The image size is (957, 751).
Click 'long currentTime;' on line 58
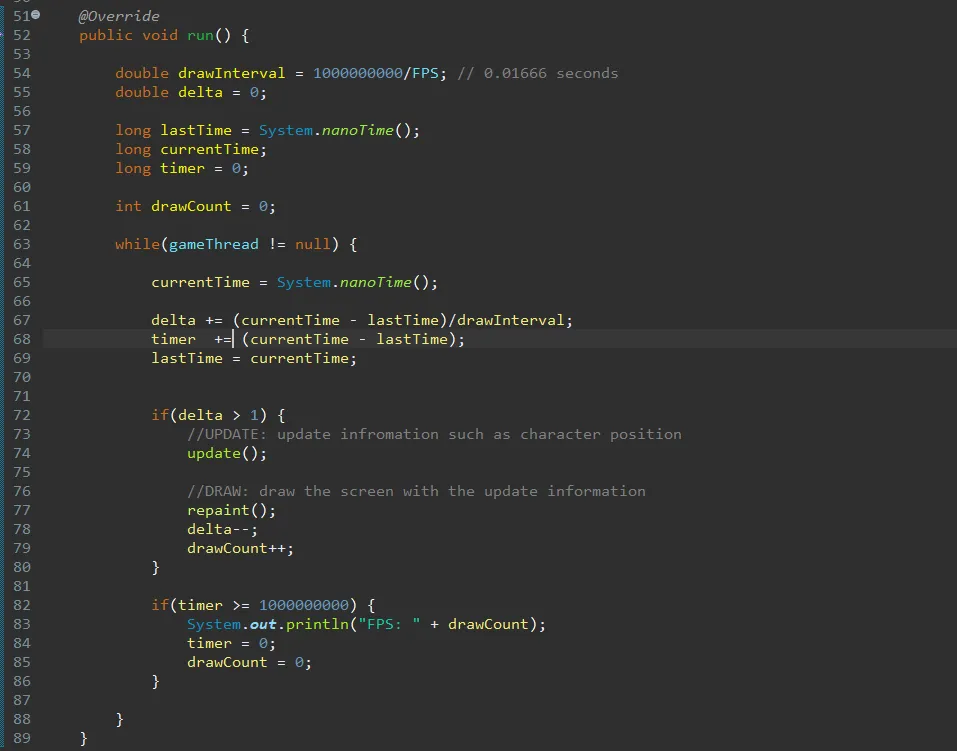point(191,149)
